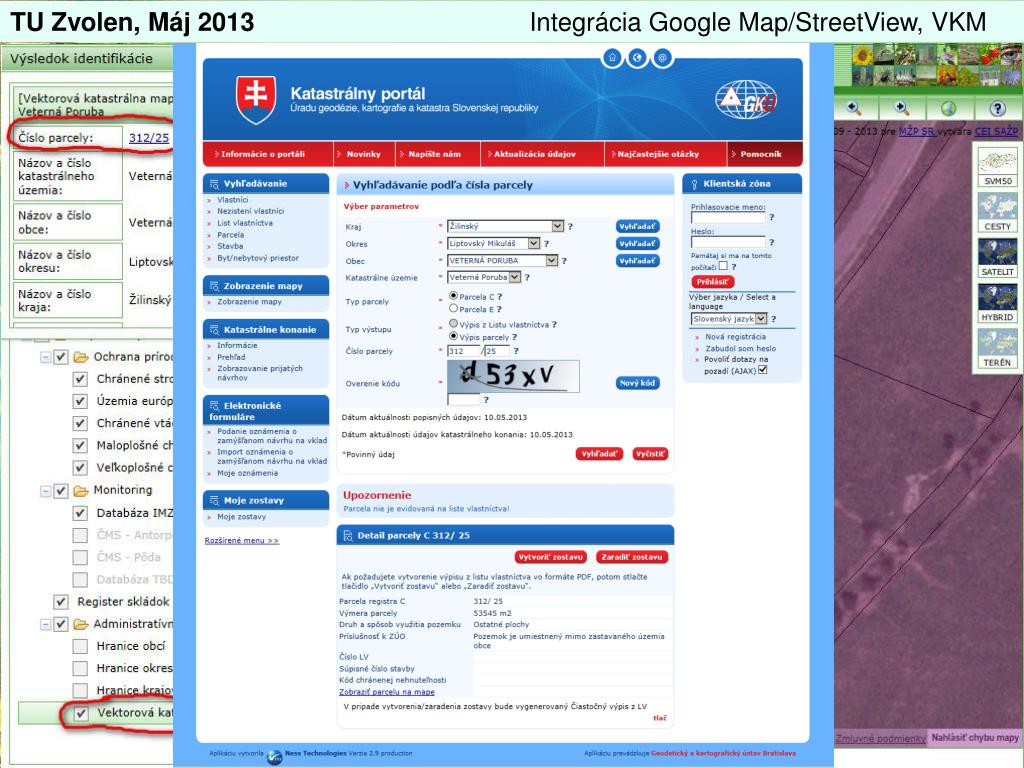Toggle the Pamätaj si ma checkbox
Image resolution: width=1024 pixels, height=768 pixels.
723,266
